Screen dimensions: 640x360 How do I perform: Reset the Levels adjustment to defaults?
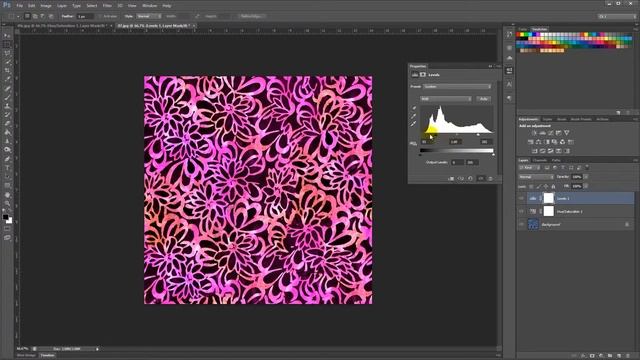pos(471,179)
